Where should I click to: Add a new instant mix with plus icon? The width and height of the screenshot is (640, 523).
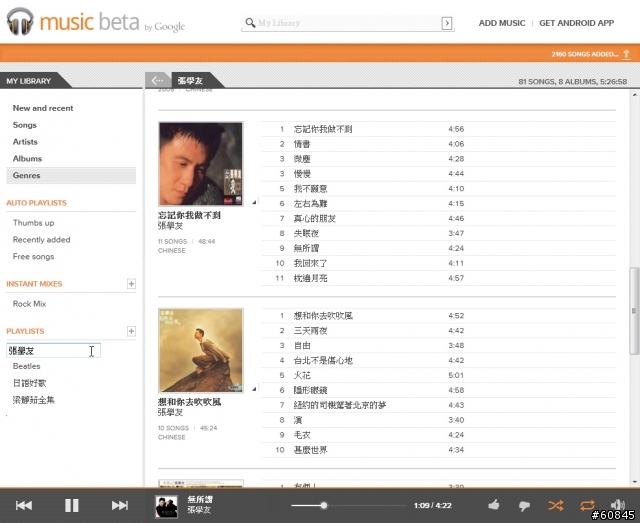point(131,284)
